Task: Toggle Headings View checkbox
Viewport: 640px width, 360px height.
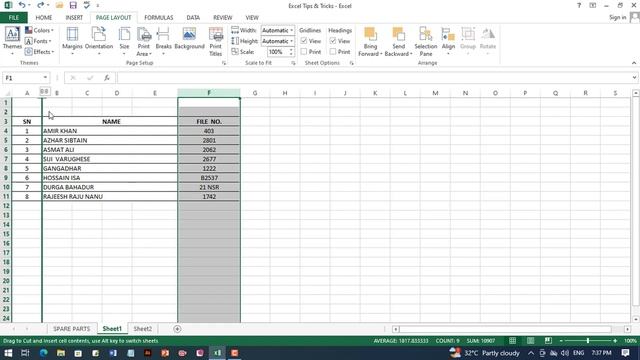Action: click(x=333, y=41)
